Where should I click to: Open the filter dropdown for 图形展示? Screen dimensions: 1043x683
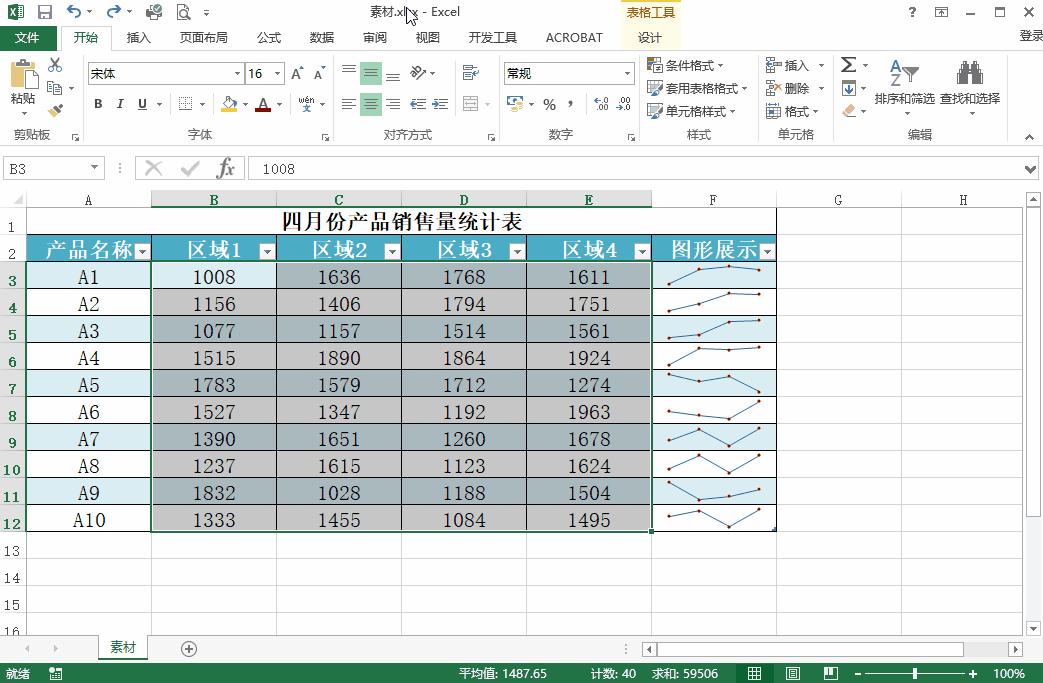pyautogui.click(x=767, y=251)
